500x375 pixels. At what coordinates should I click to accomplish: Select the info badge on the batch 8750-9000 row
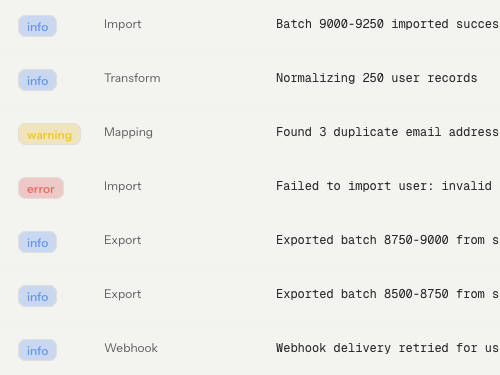pos(37,242)
